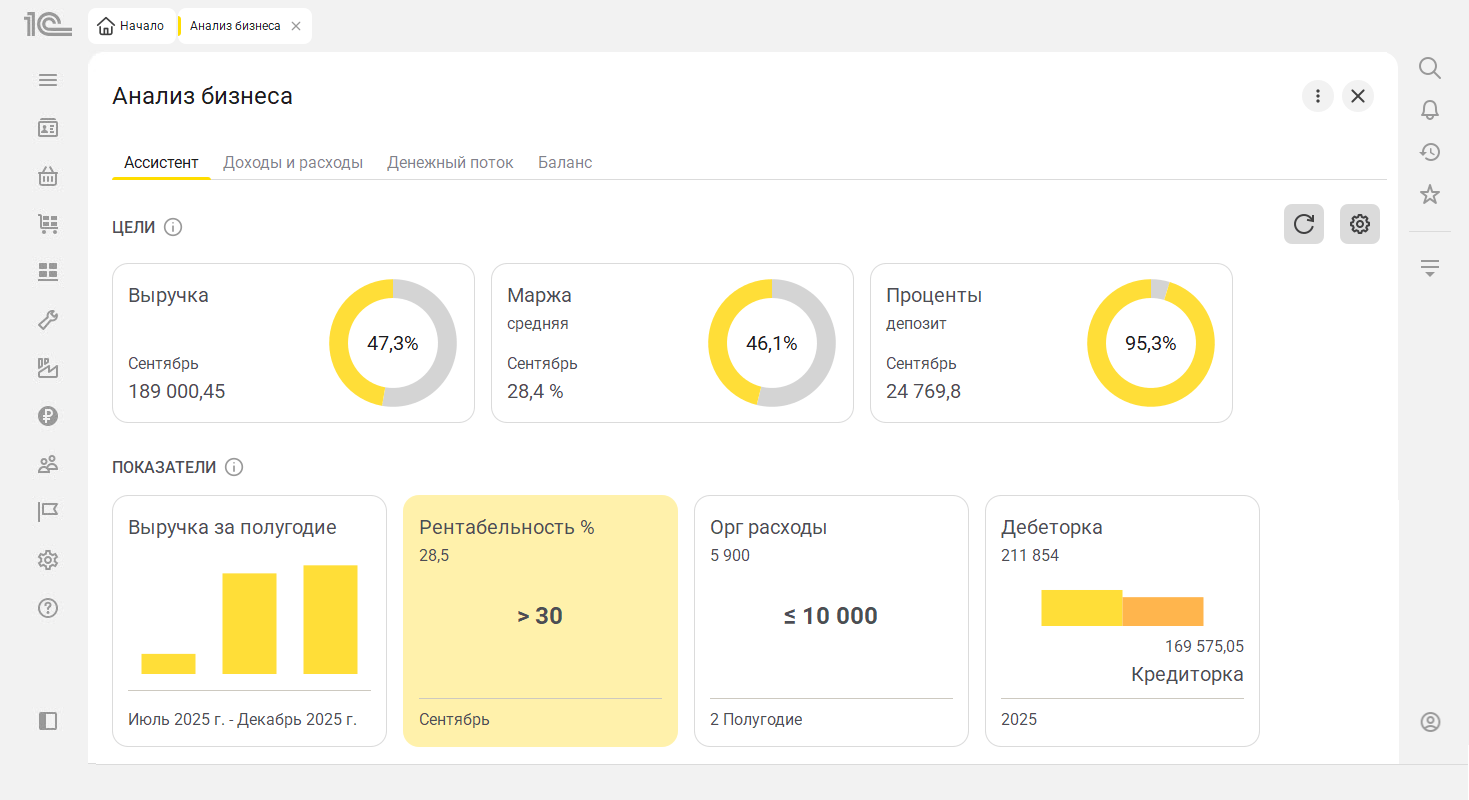Click the Выручка 47,3% donut chart
Screen dimensions: 1469x800
tap(393, 343)
